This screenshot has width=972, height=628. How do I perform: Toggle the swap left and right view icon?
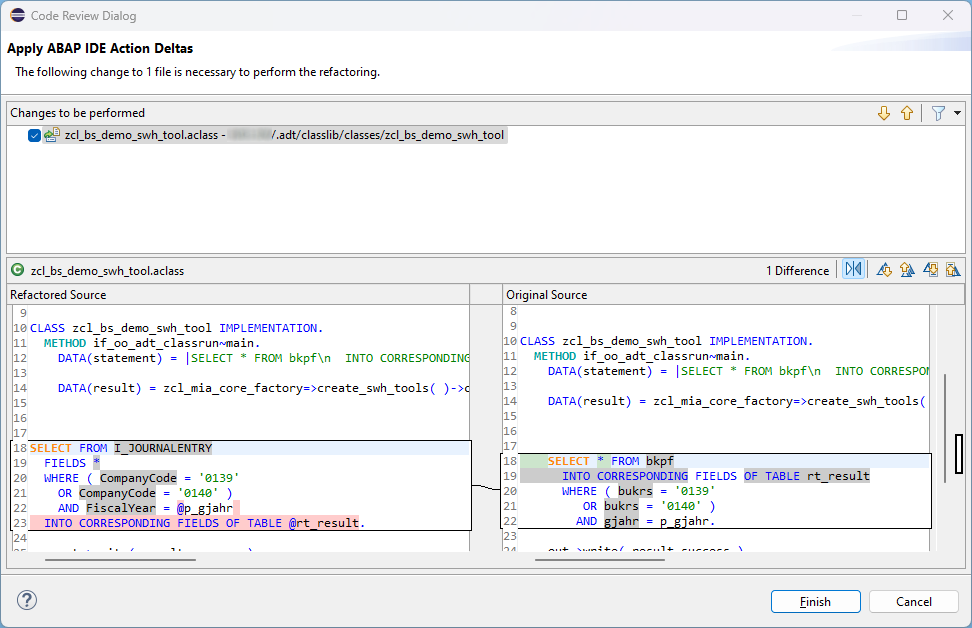(x=854, y=270)
